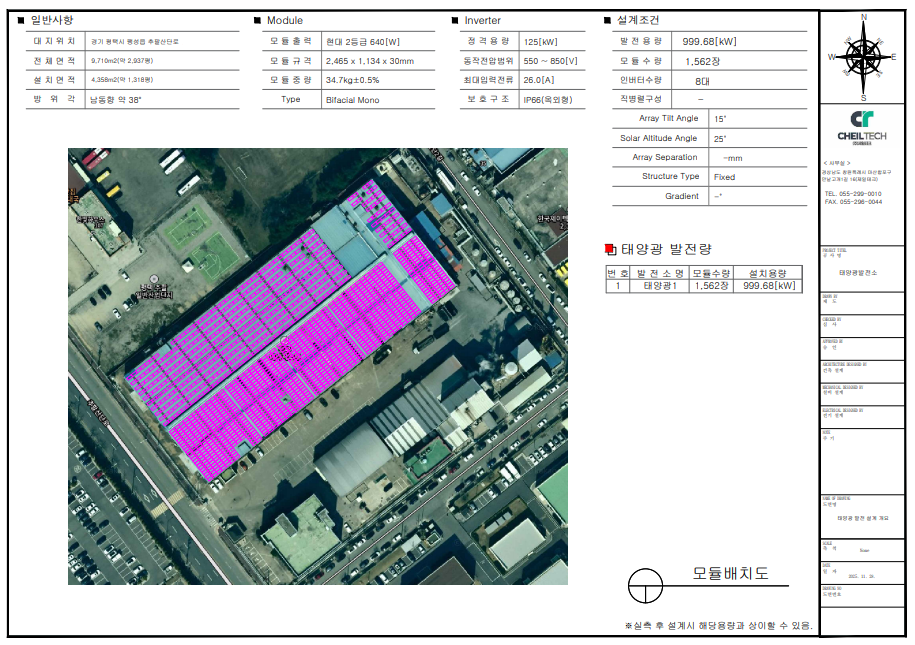
Task: Select the Bifacial Mono type cell
Action: click(352, 99)
